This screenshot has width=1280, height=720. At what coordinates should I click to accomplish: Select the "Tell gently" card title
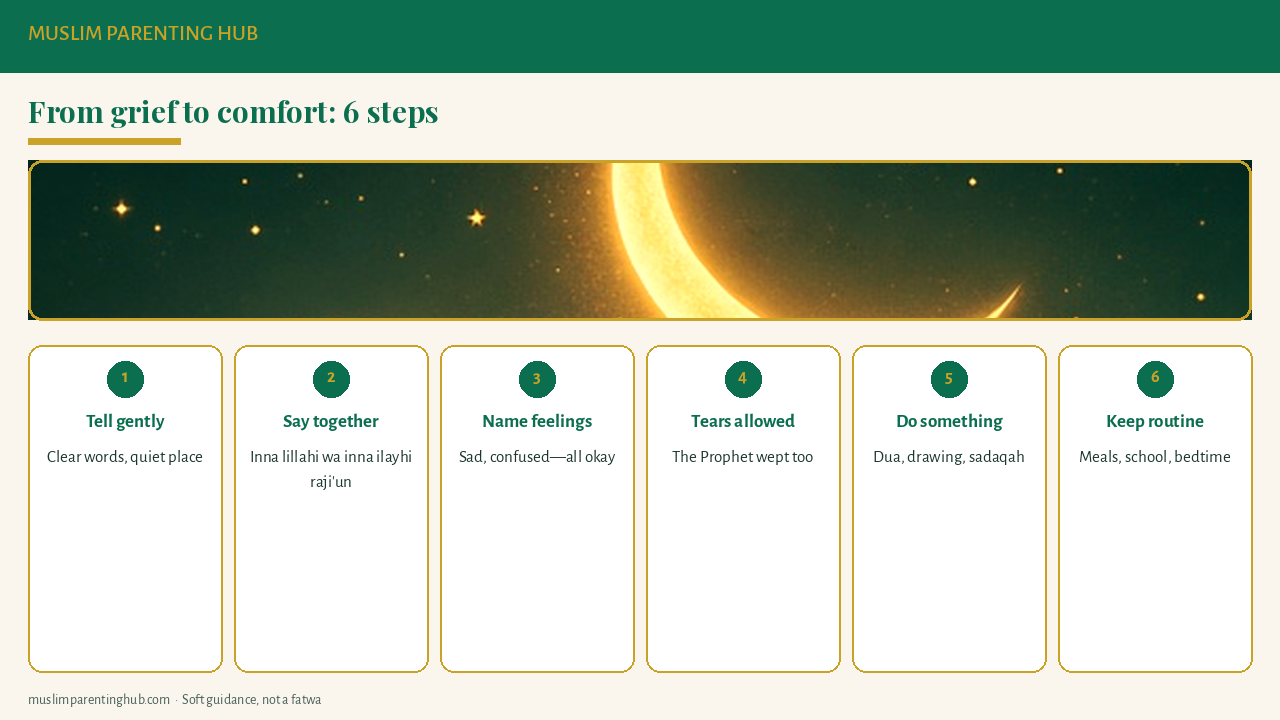(x=125, y=421)
